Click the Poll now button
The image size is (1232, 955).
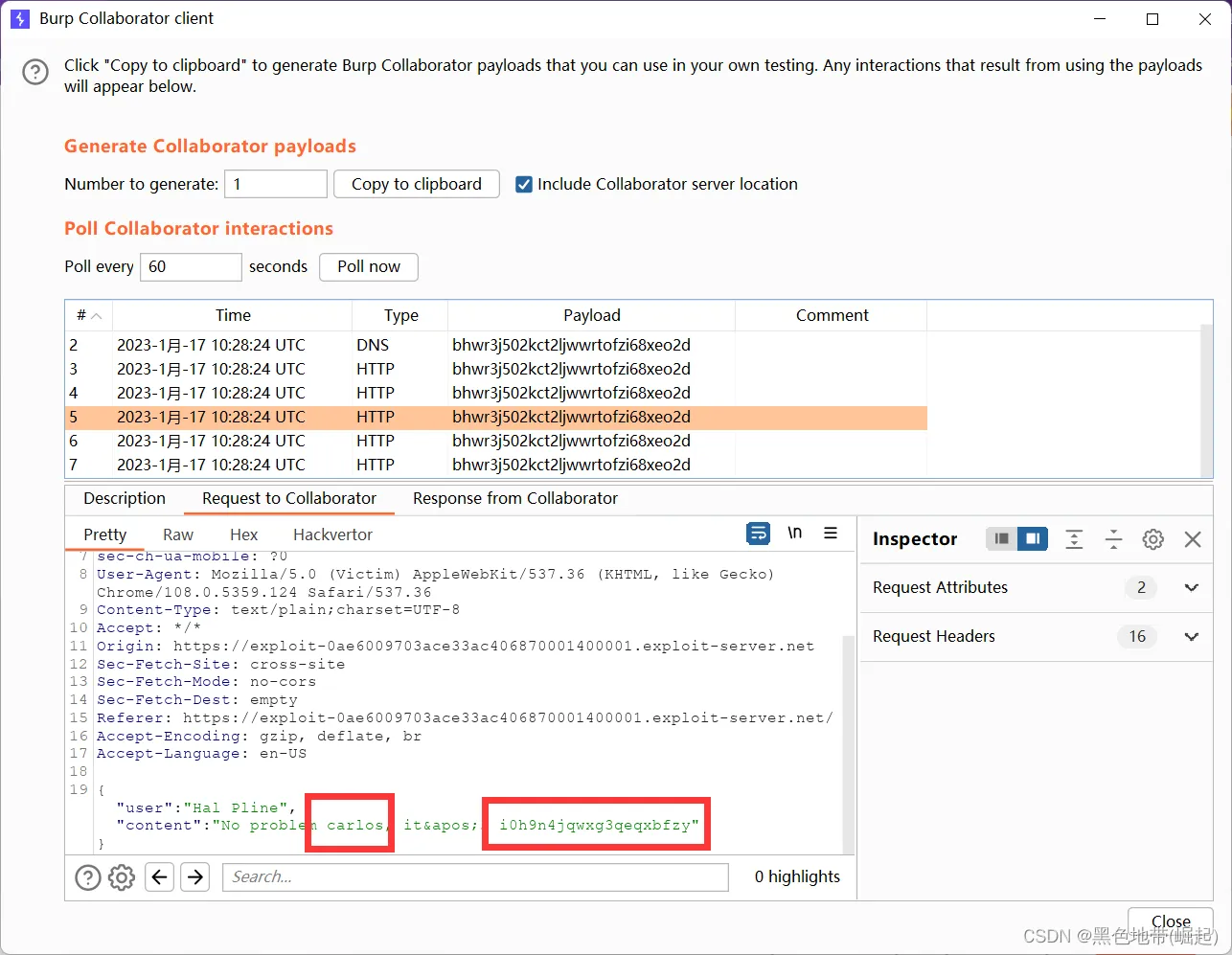369,266
